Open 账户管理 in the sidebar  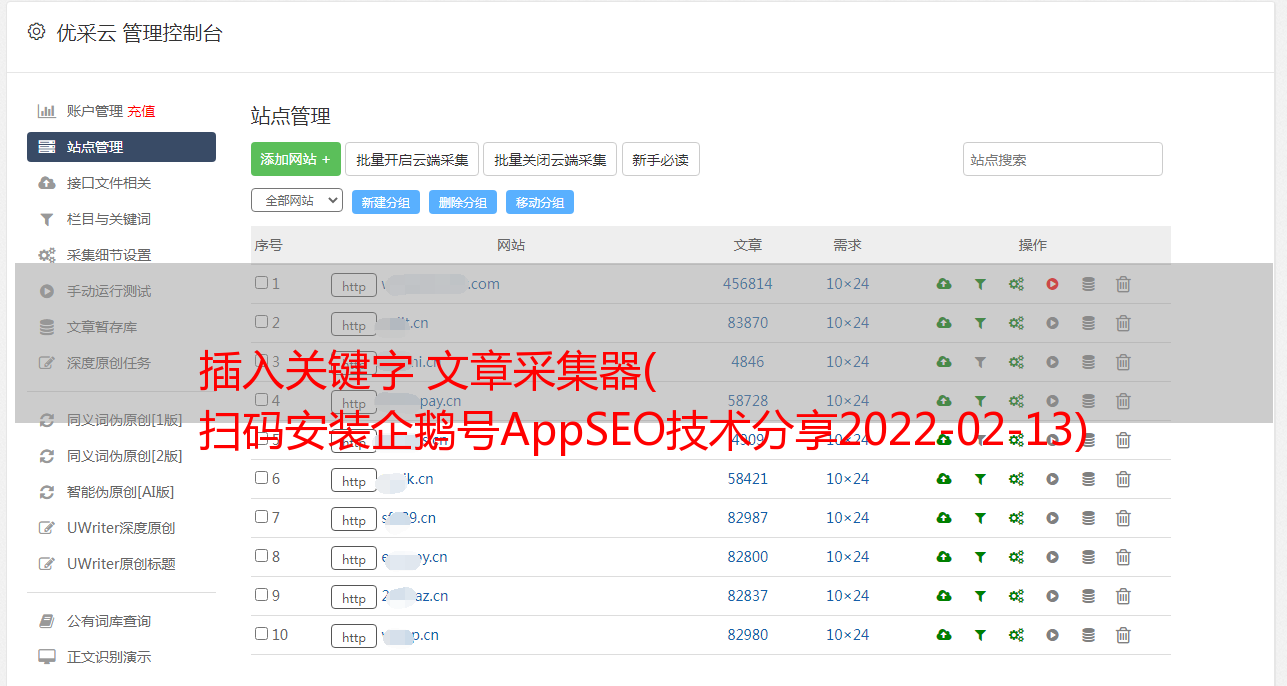94,111
